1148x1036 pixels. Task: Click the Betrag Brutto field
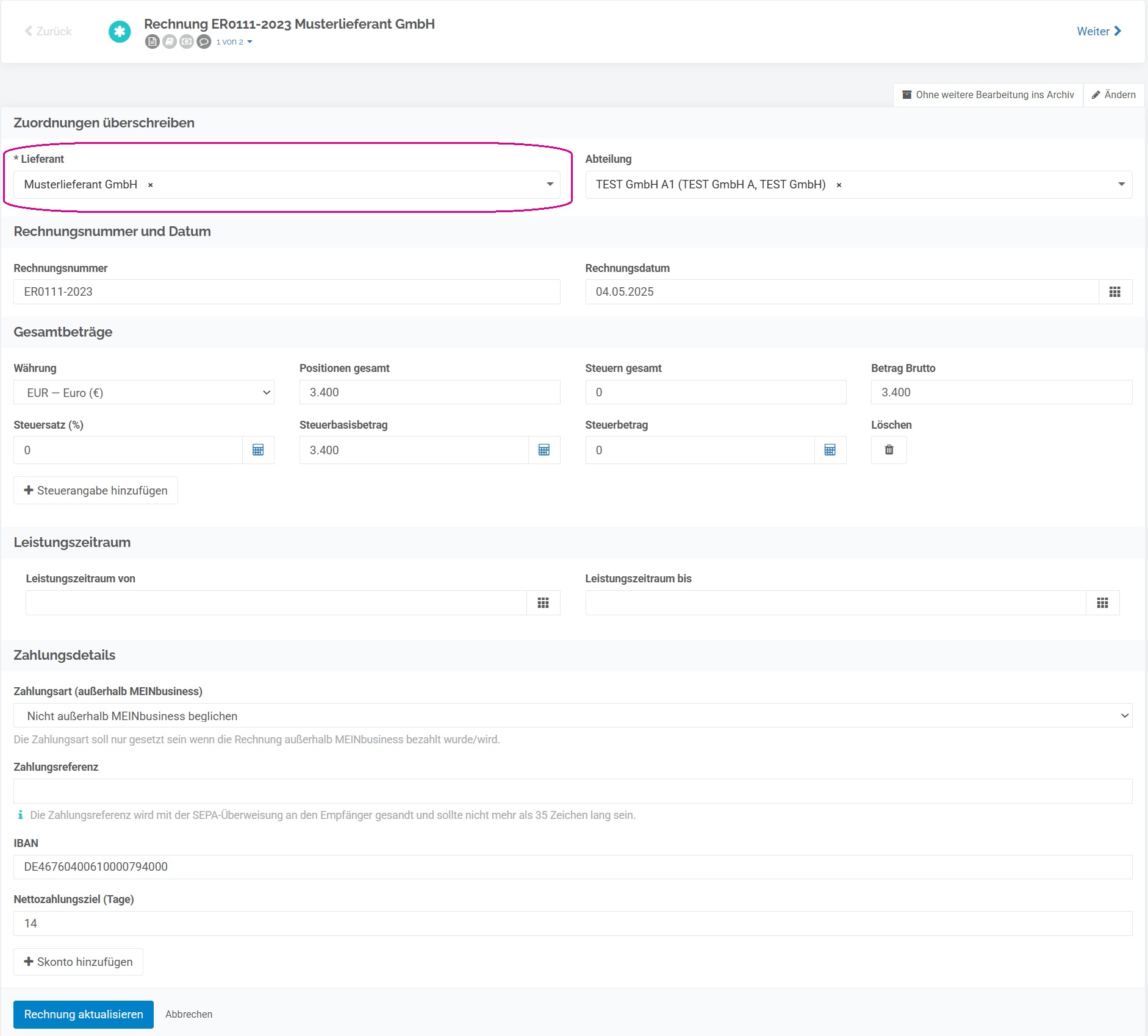(x=1002, y=393)
